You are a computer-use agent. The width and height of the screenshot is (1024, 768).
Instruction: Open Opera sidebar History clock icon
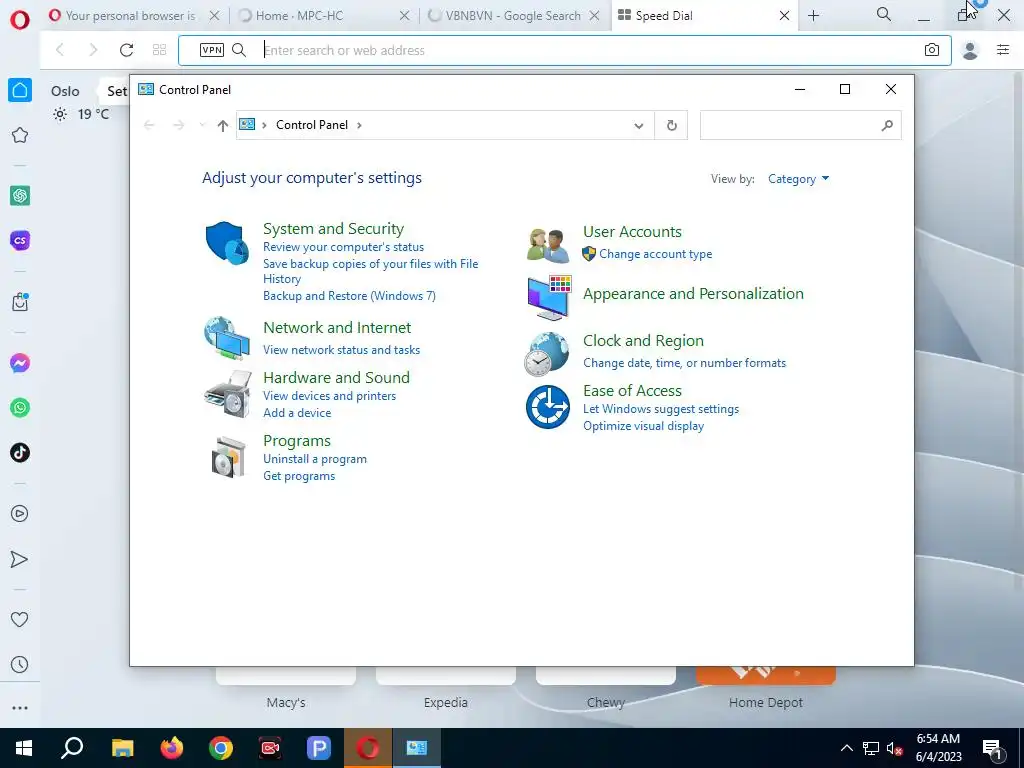point(20,665)
